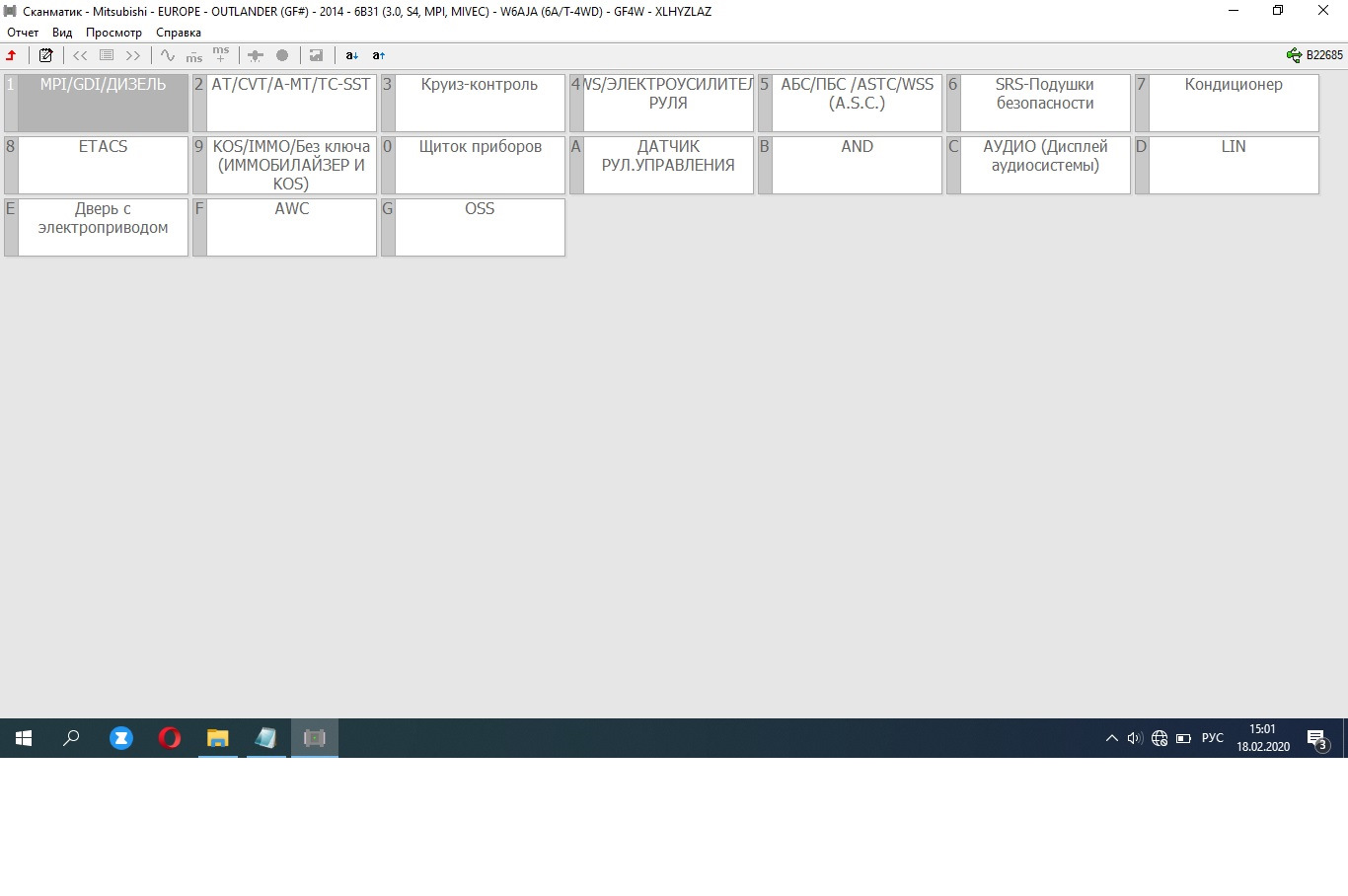Click the connector plug toolbar icon

tap(256, 55)
